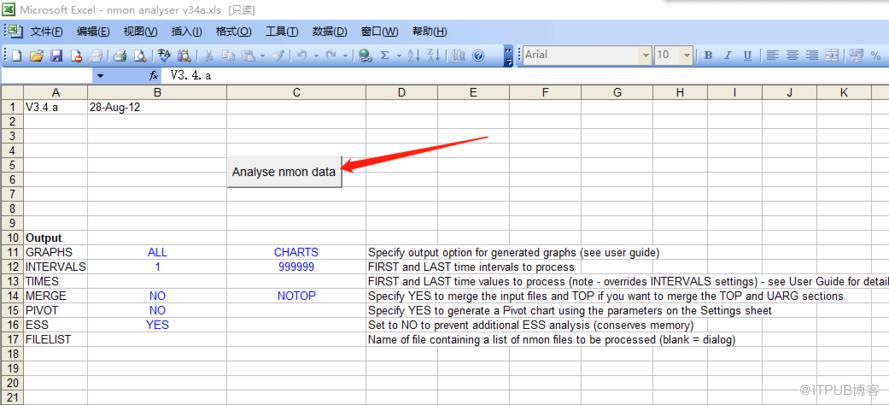Select column B header
The height and width of the screenshot is (405, 889).
click(157, 92)
